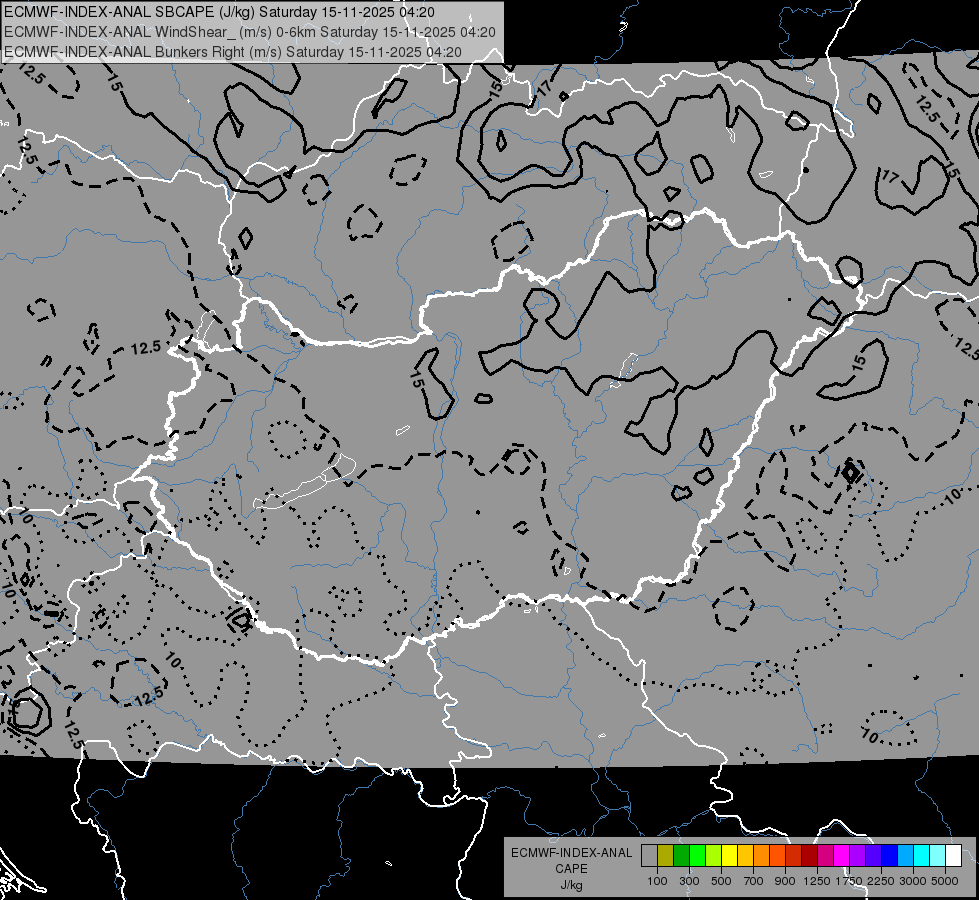The height and width of the screenshot is (900, 979).
Task: Click the legend title ECMWF-INDEX-ANAL
Action: (572, 853)
